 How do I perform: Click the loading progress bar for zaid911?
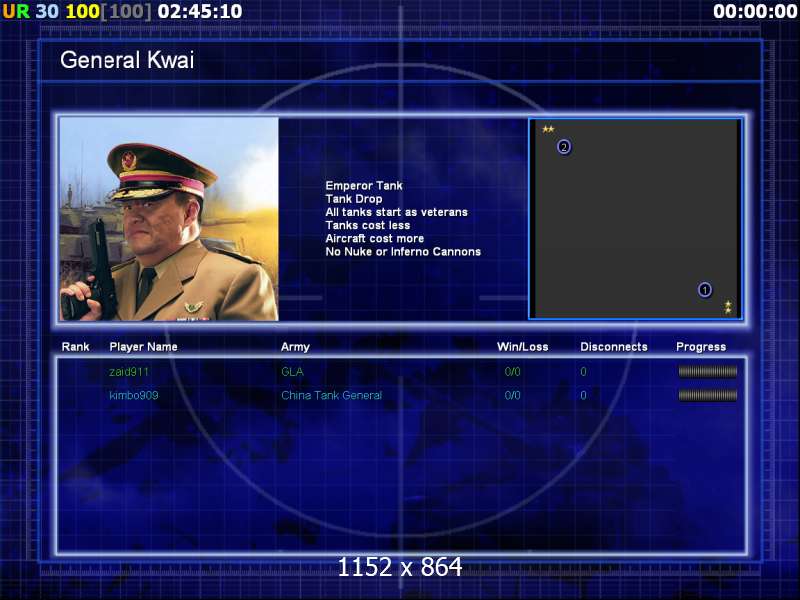(x=708, y=372)
